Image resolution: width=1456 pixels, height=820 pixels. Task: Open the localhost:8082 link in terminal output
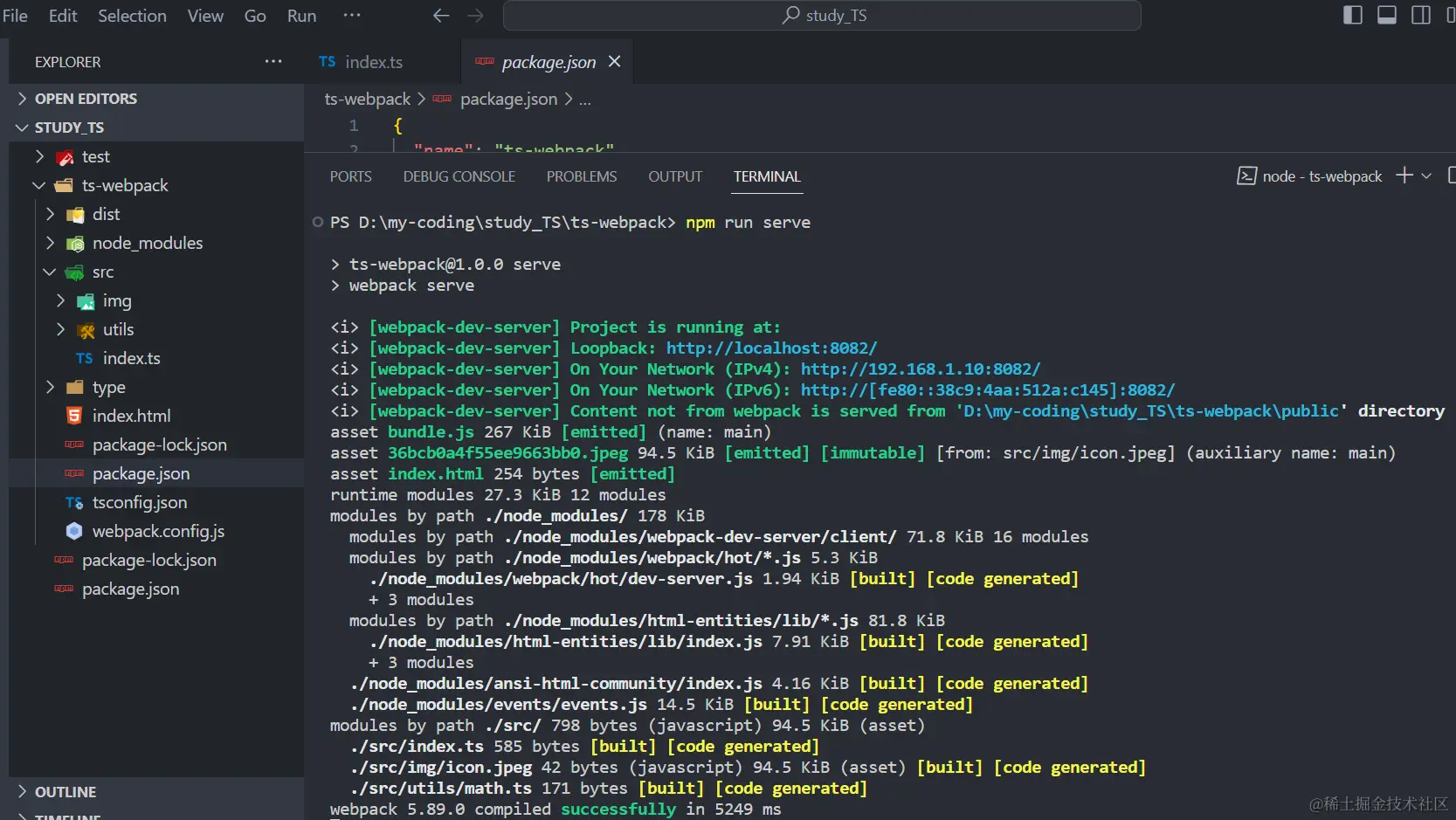771,348
